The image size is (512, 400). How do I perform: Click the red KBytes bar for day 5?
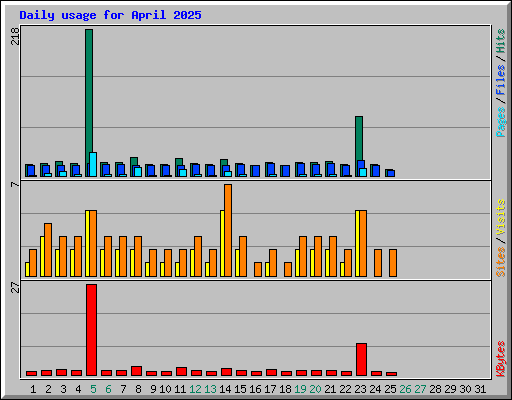click(92, 330)
